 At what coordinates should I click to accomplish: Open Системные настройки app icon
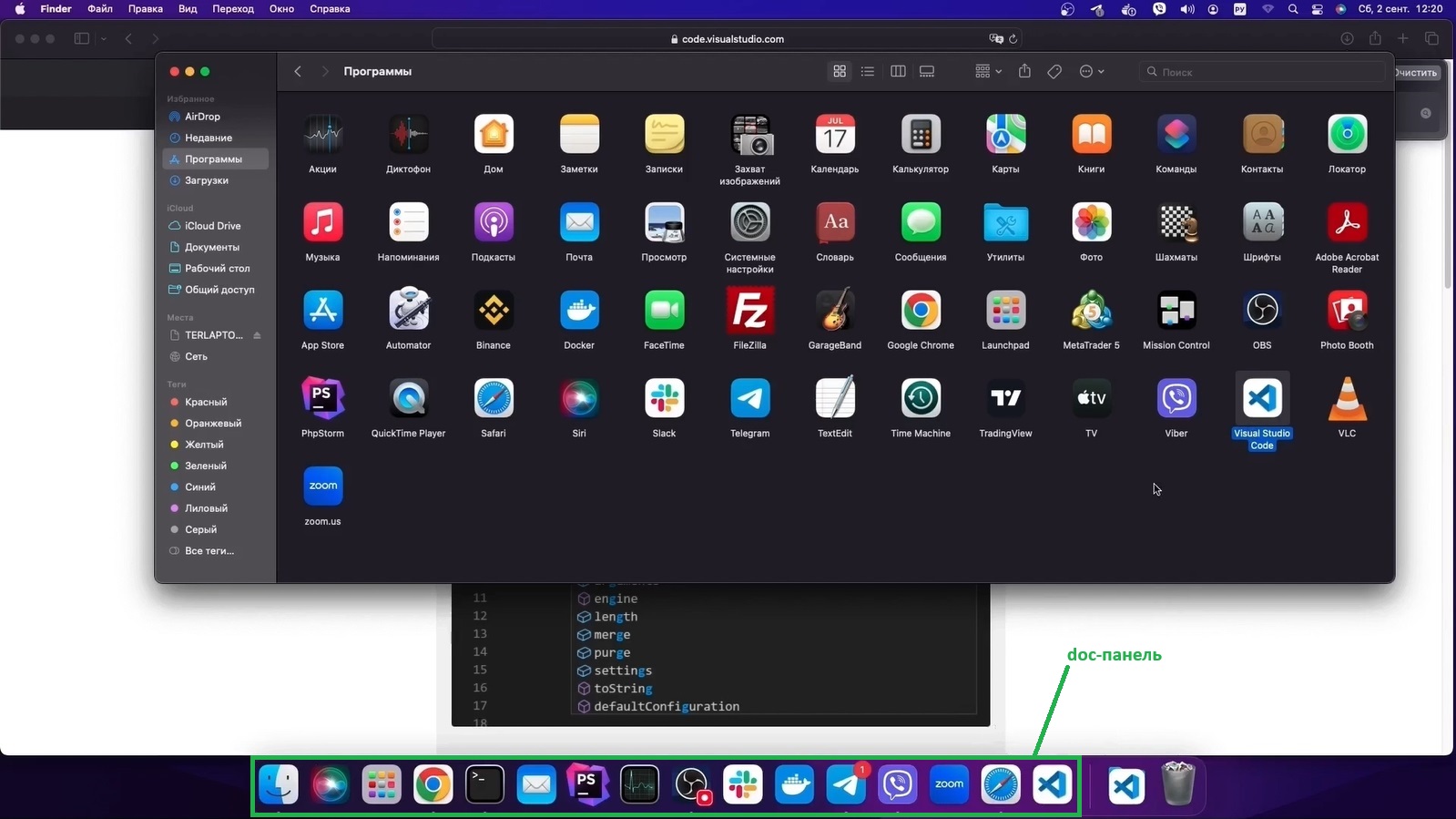(749, 222)
